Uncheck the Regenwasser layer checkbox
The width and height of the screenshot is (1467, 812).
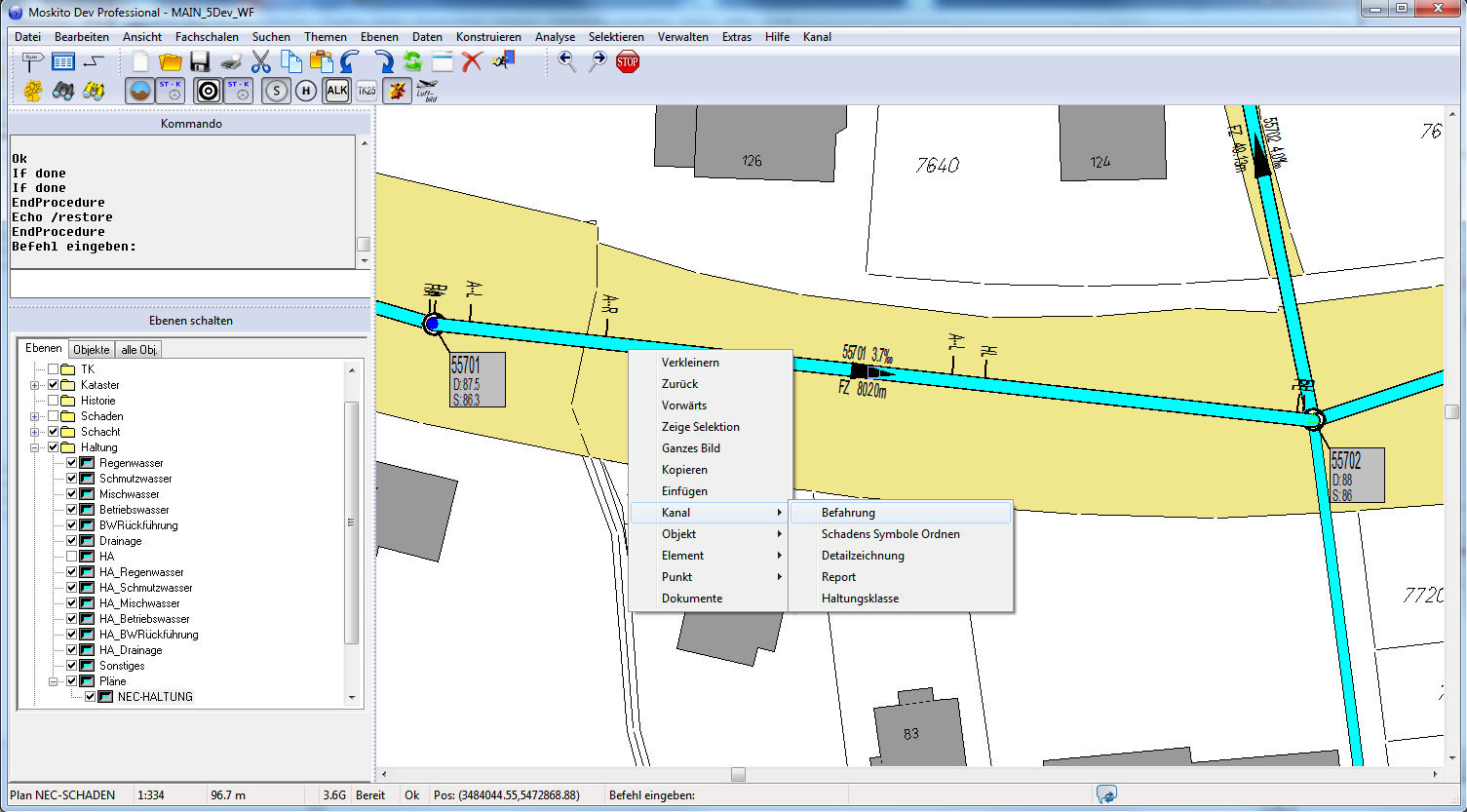click(71, 463)
